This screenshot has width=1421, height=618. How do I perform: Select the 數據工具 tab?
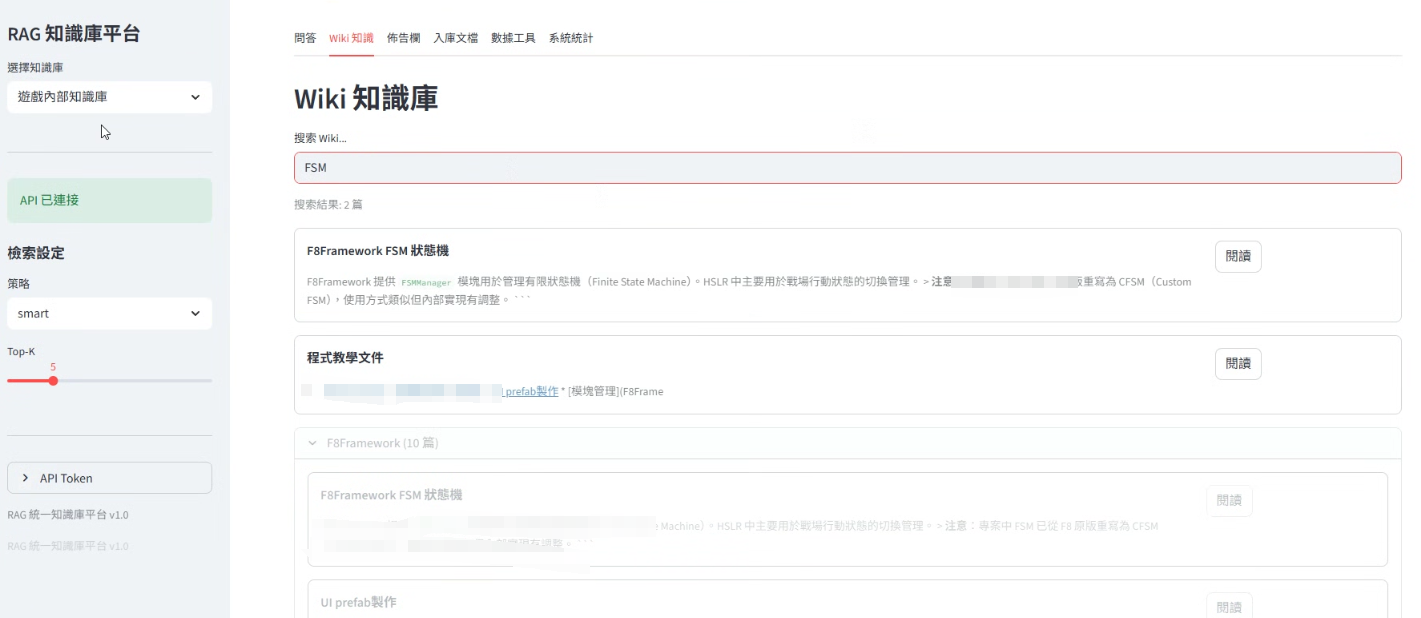click(513, 37)
